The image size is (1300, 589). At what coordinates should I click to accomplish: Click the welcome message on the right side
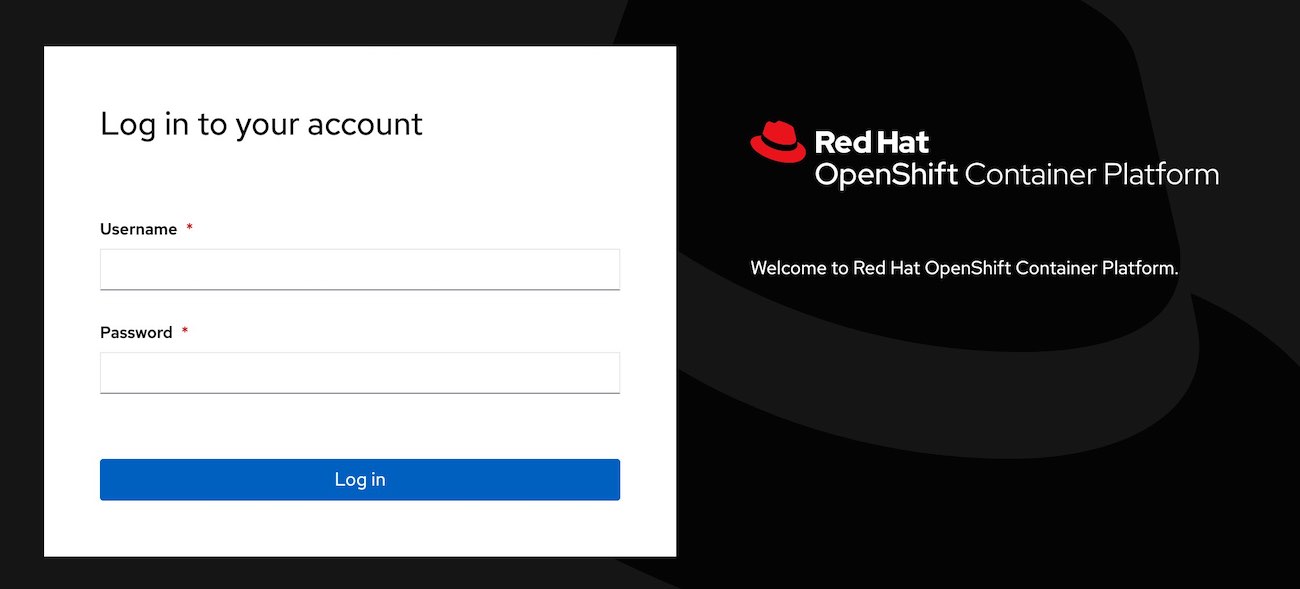click(x=964, y=267)
